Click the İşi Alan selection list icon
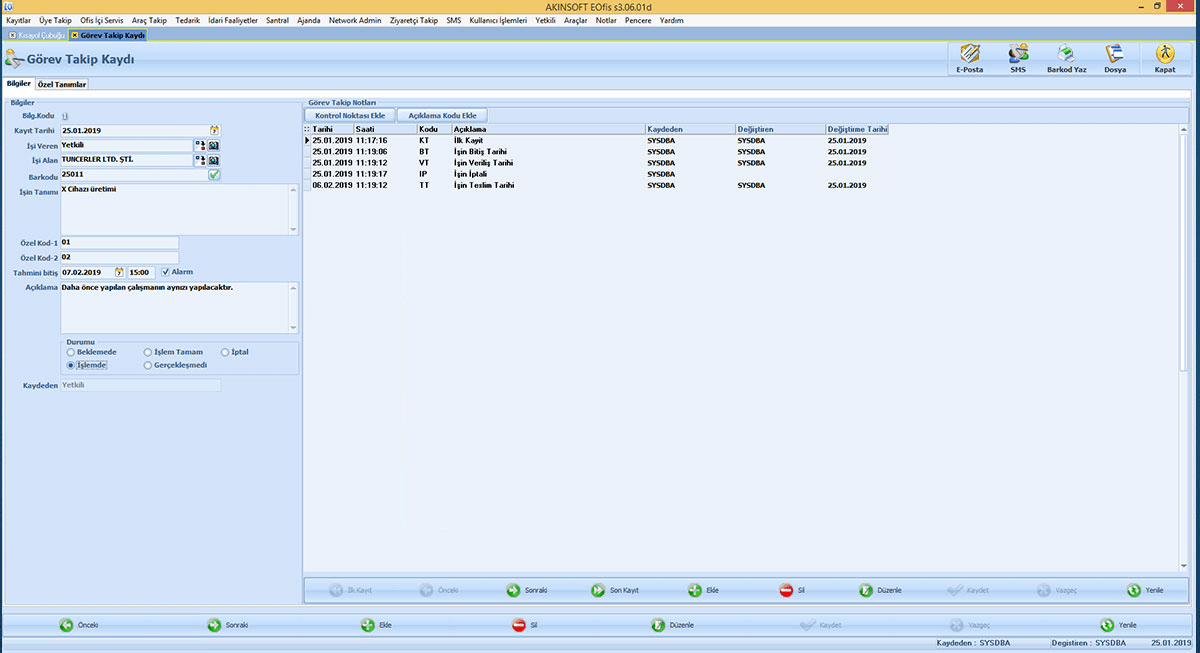Viewport: 1200px width, 653px height. tap(200, 160)
